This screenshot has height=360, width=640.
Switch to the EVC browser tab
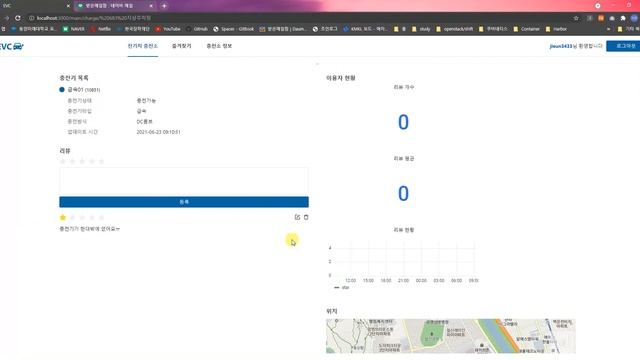coord(35,6)
